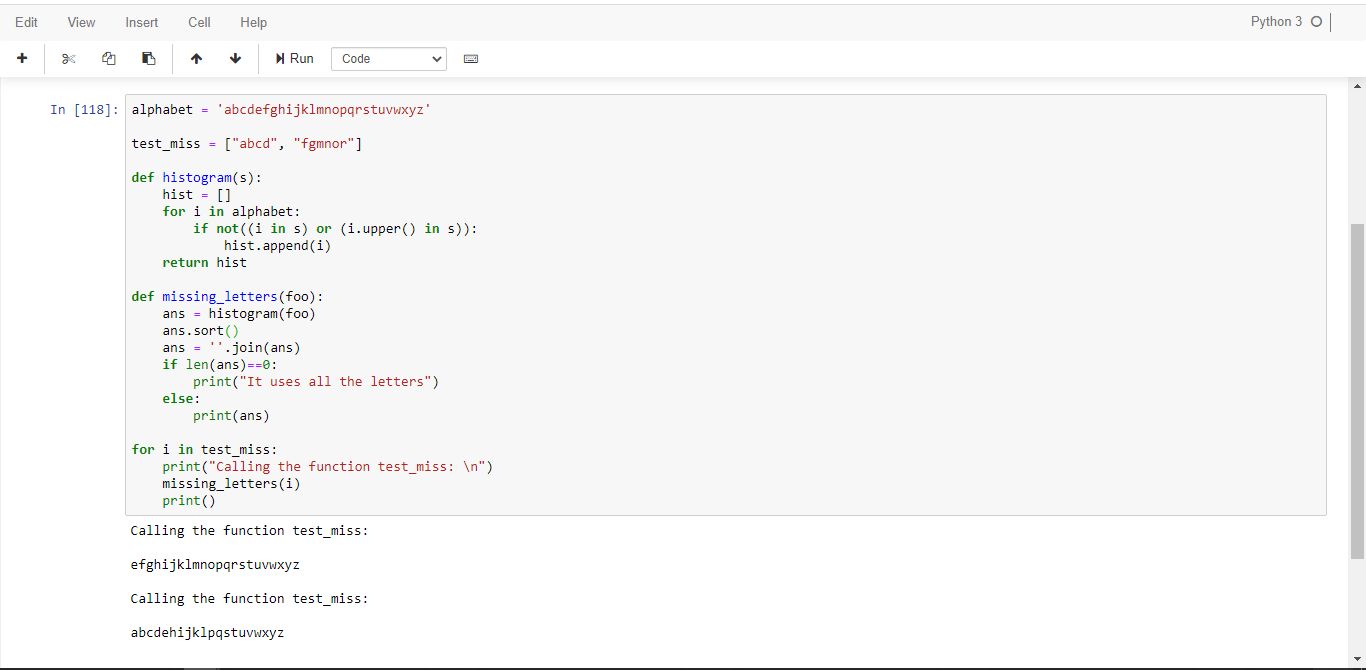Cut the selected cell with scissors icon
This screenshot has height=670, width=1366.
point(68,59)
